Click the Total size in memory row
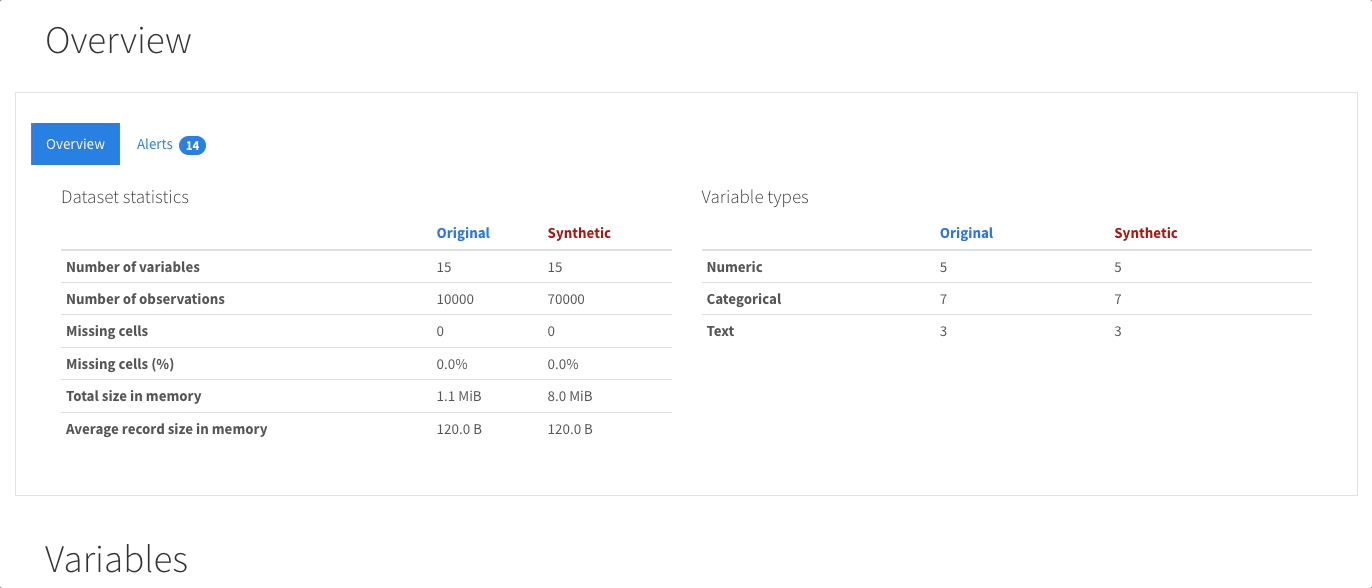 [133, 396]
